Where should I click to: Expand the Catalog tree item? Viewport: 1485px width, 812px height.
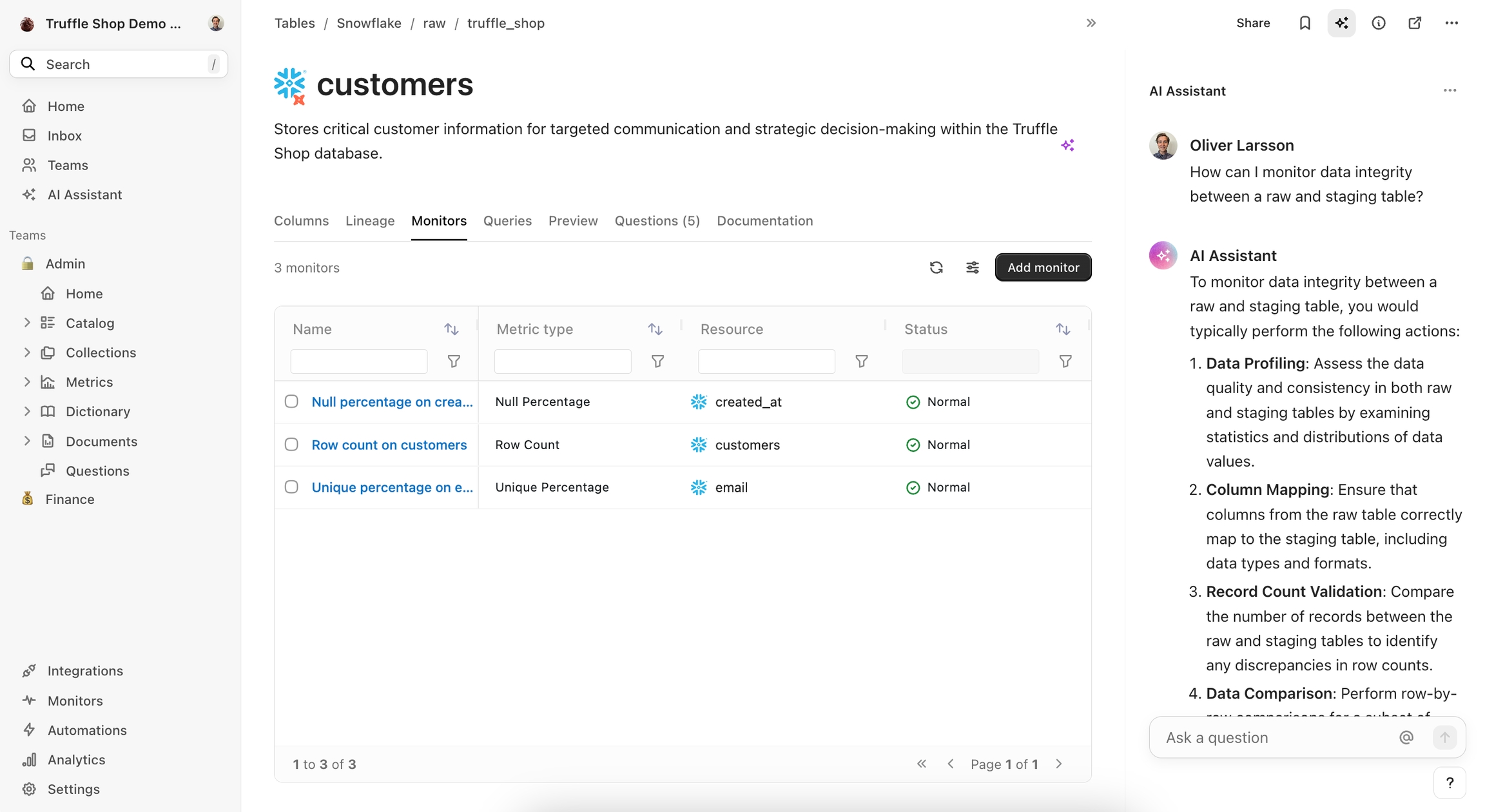tap(27, 323)
